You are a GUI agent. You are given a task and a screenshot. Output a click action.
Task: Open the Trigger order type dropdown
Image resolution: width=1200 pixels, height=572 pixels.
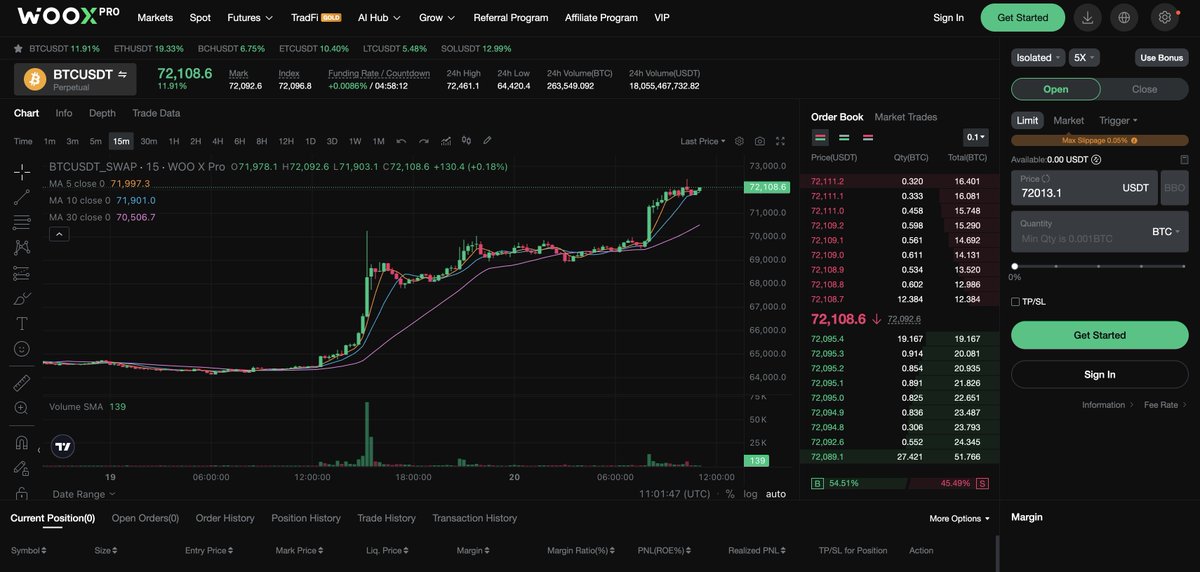tap(1118, 120)
